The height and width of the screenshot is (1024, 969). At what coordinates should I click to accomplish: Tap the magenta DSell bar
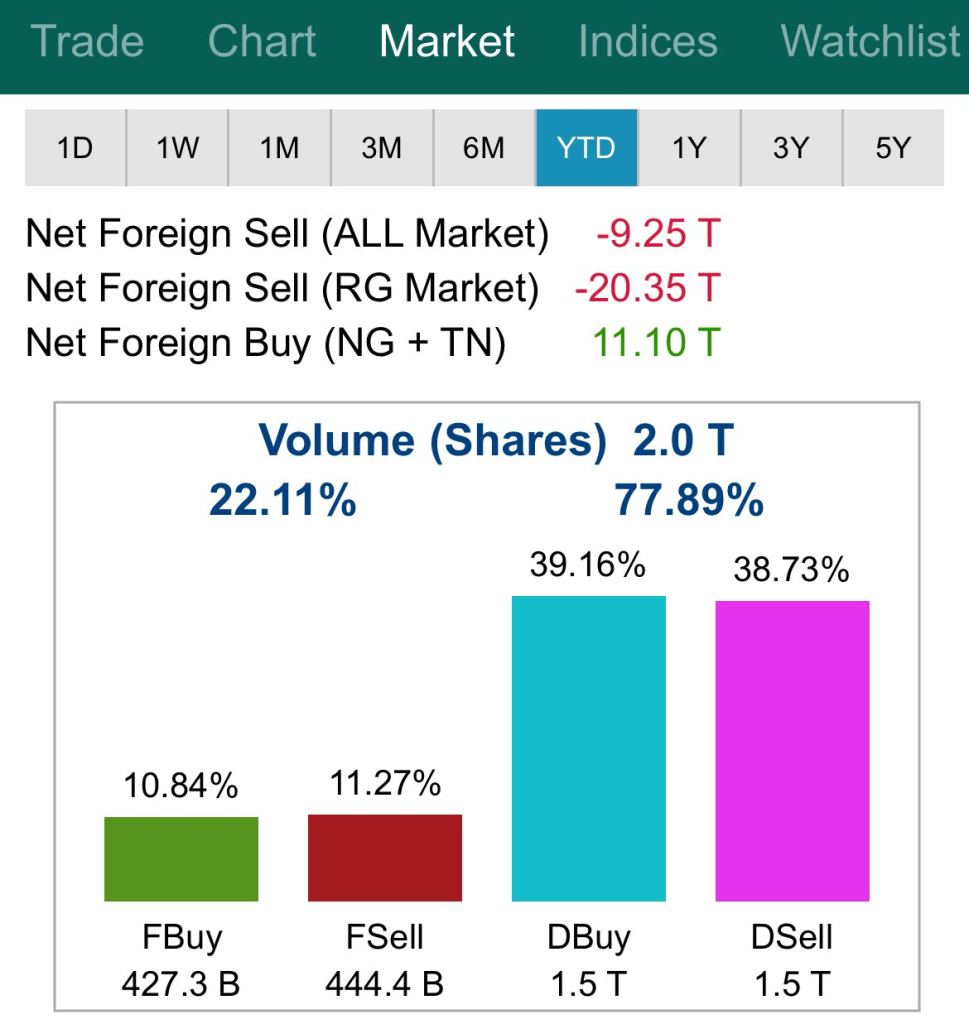click(792, 750)
